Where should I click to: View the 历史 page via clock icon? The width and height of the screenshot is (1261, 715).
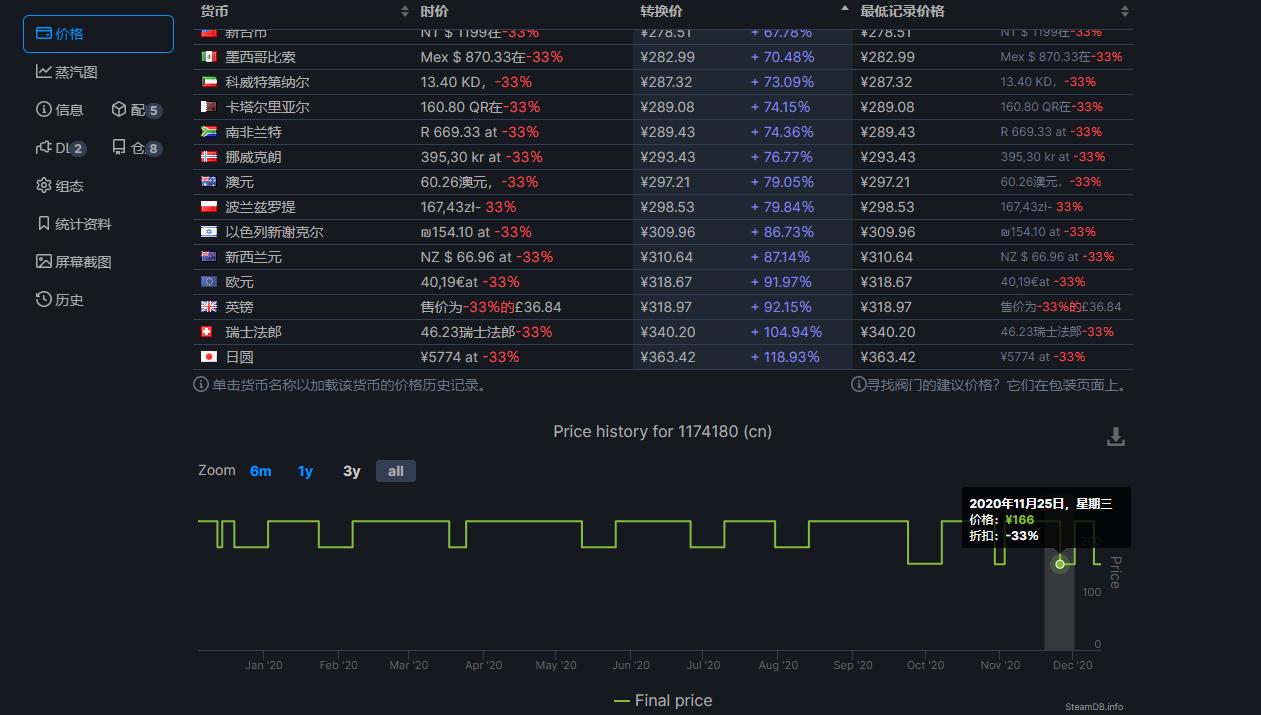pyautogui.click(x=59, y=299)
